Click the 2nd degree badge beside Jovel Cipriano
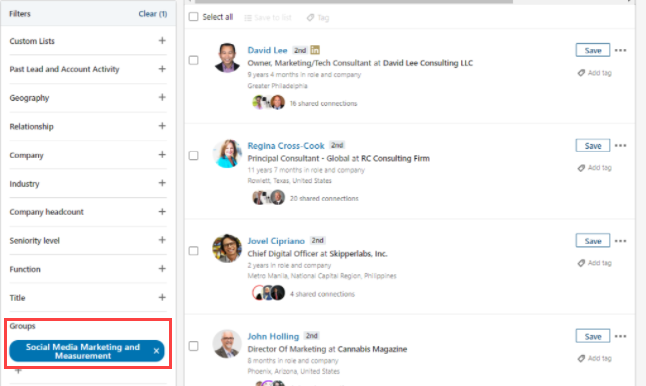 (317, 240)
